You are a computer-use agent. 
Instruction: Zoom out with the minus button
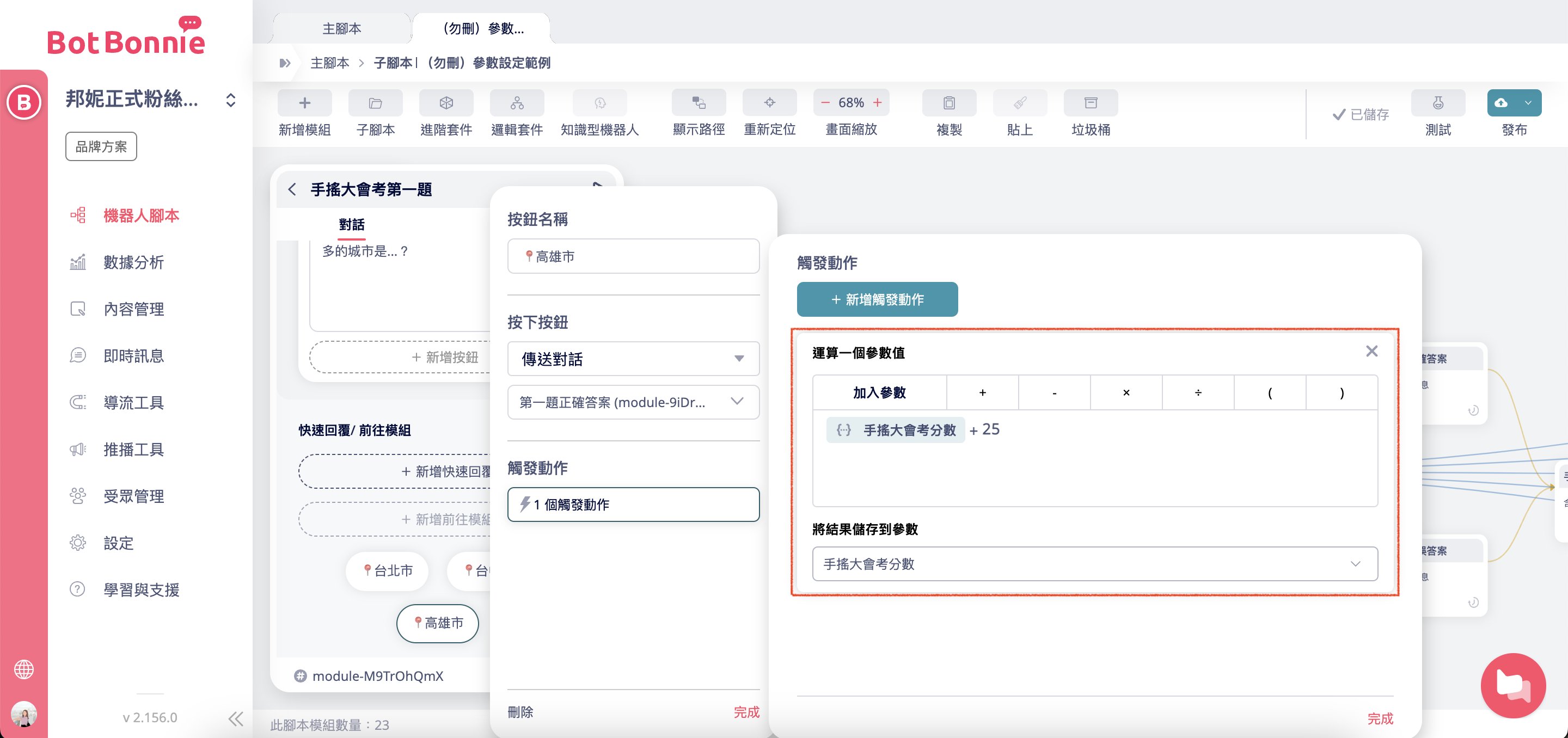click(x=825, y=103)
